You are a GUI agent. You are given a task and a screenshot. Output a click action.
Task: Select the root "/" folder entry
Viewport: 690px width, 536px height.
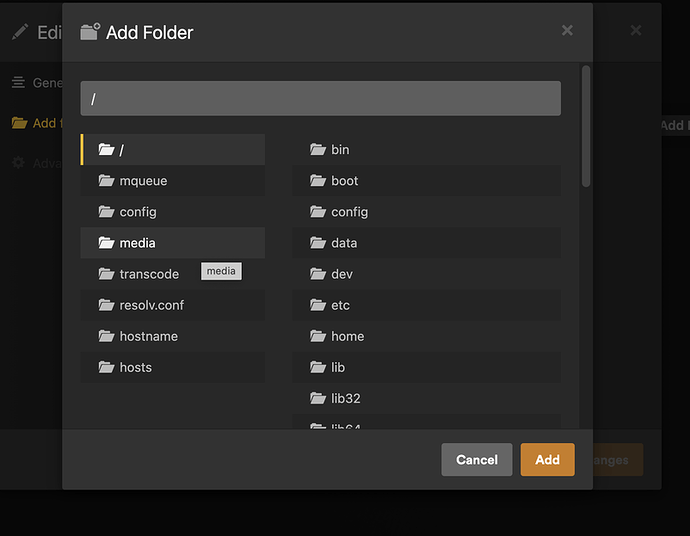(x=172, y=150)
